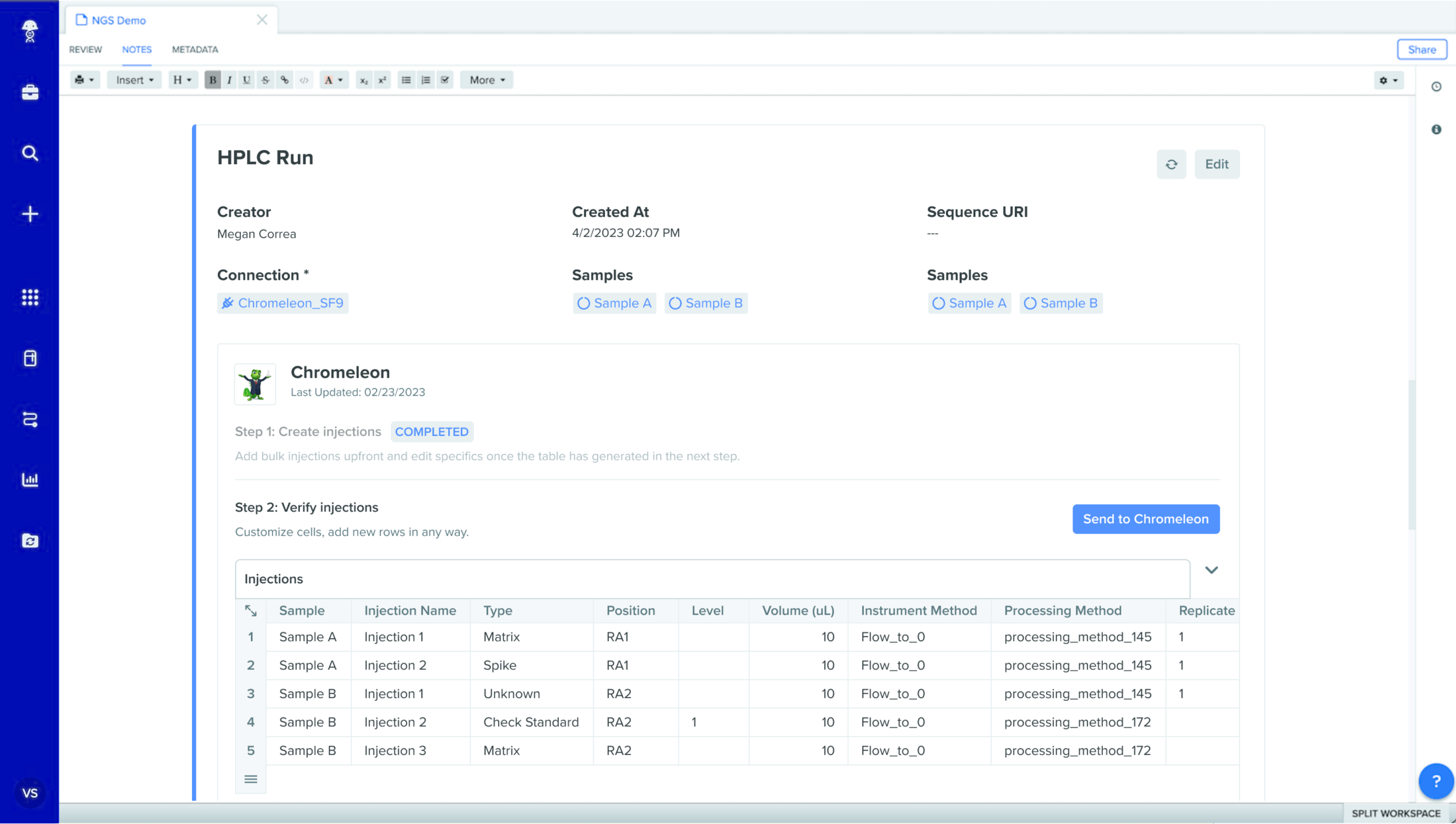Open the search icon in sidebar
The height and width of the screenshot is (824, 1456).
pyautogui.click(x=30, y=153)
